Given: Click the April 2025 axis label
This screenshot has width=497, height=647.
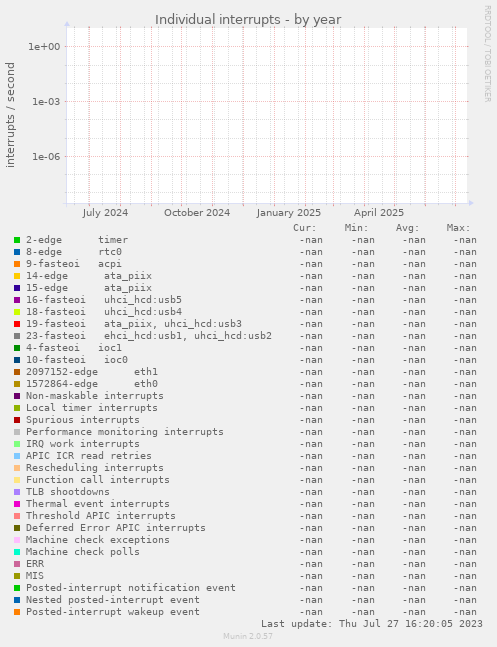Looking at the screenshot, I should point(379,213).
